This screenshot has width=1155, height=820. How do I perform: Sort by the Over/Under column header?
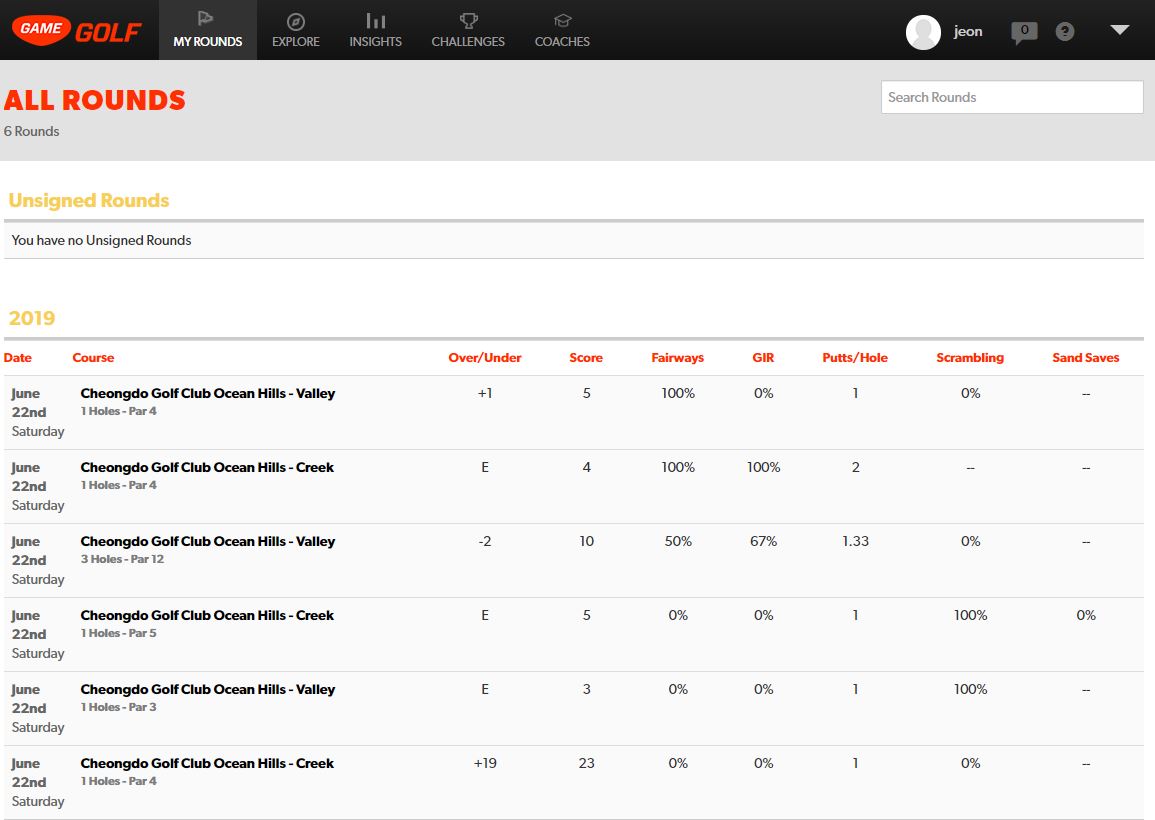(484, 357)
